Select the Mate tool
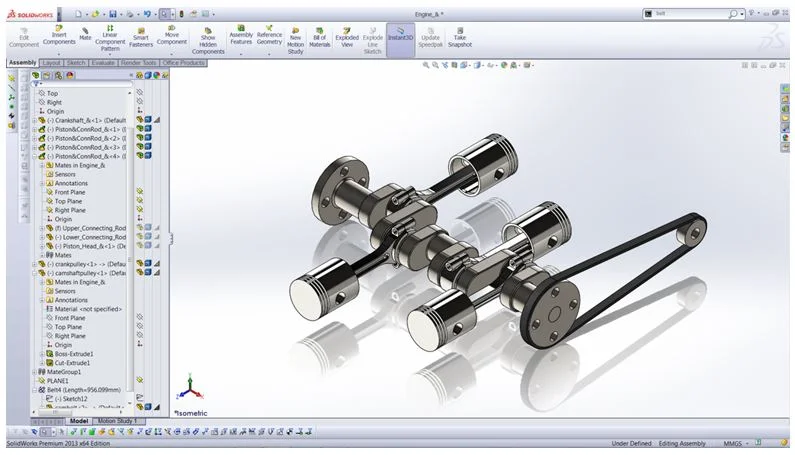 point(85,34)
